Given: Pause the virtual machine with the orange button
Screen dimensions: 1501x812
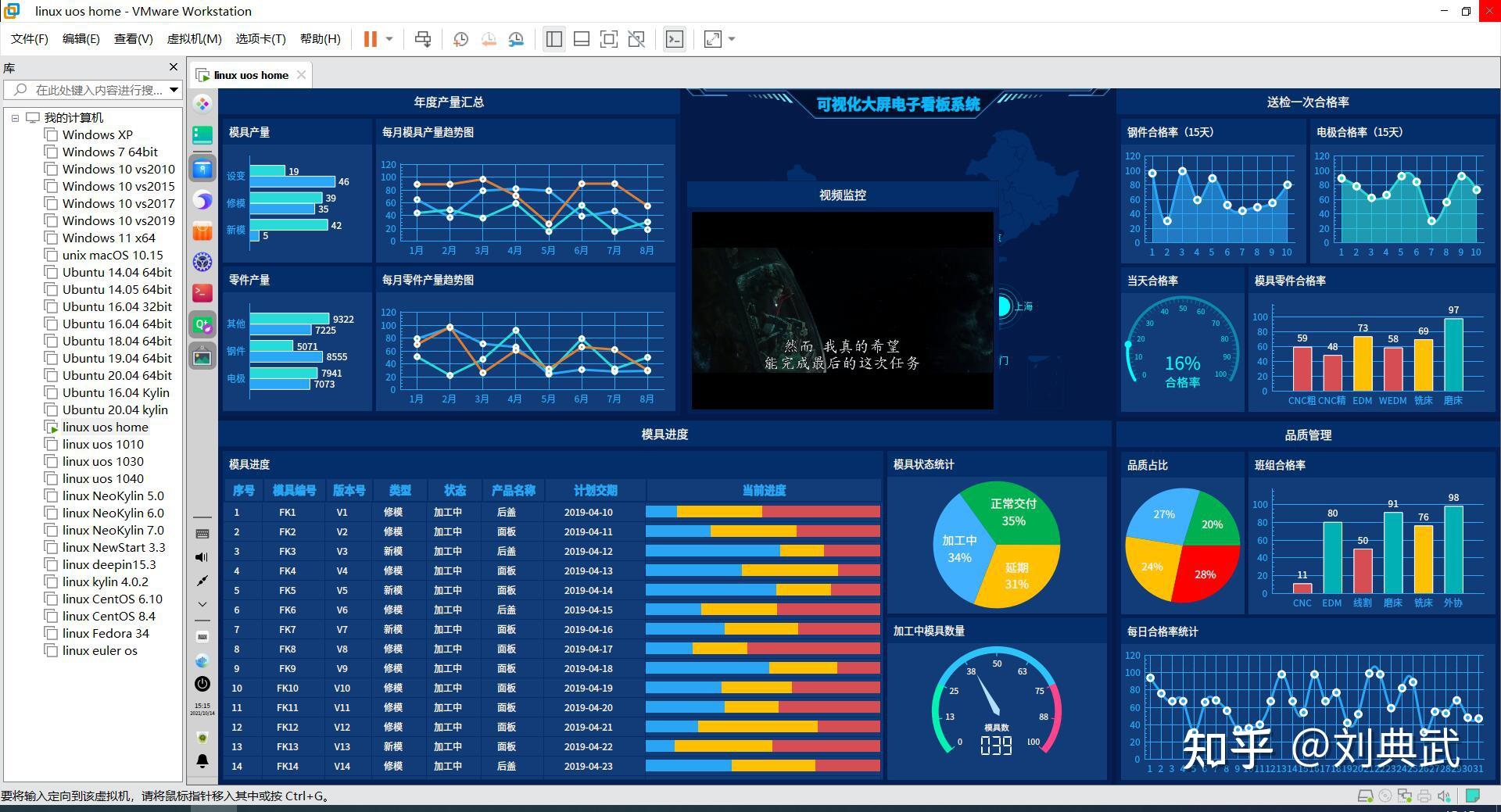Looking at the screenshot, I should [371, 39].
